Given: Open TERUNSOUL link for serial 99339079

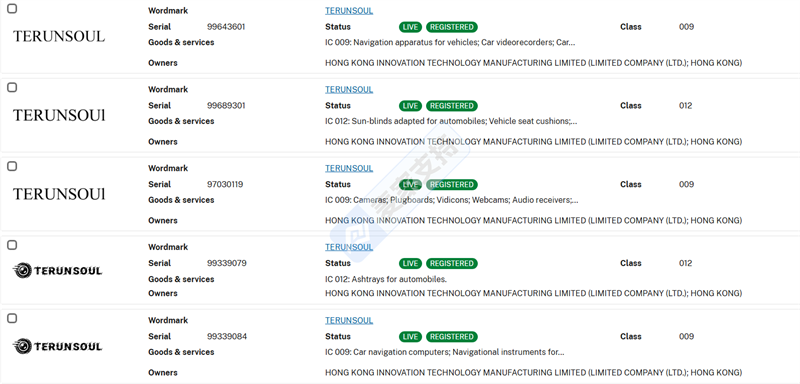Looking at the screenshot, I should pos(349,247).
